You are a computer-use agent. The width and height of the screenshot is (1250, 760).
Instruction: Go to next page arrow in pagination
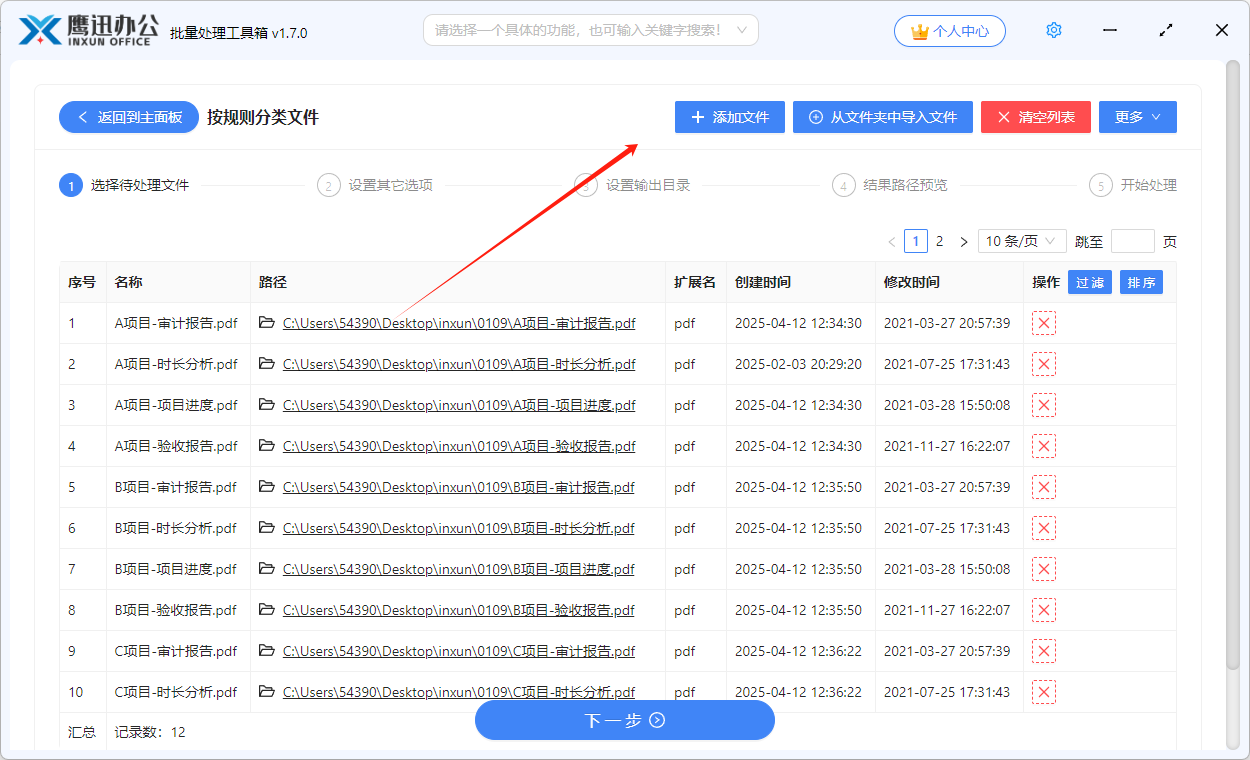[x=963, y=242]
